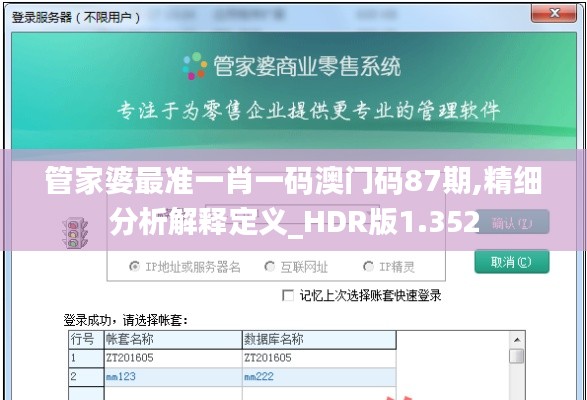Click the 数据库名称 column header
Screen dimensions: 587x400
pos(319,340)
